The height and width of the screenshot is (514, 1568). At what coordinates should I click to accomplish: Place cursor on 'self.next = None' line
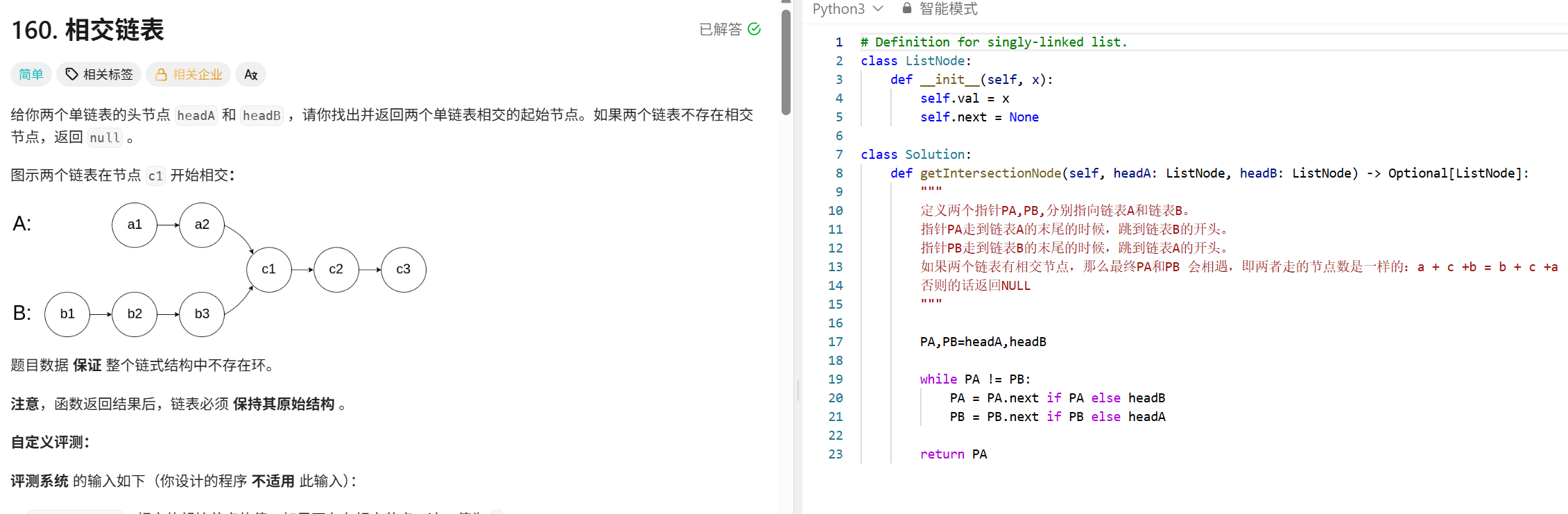click(979, 117)
